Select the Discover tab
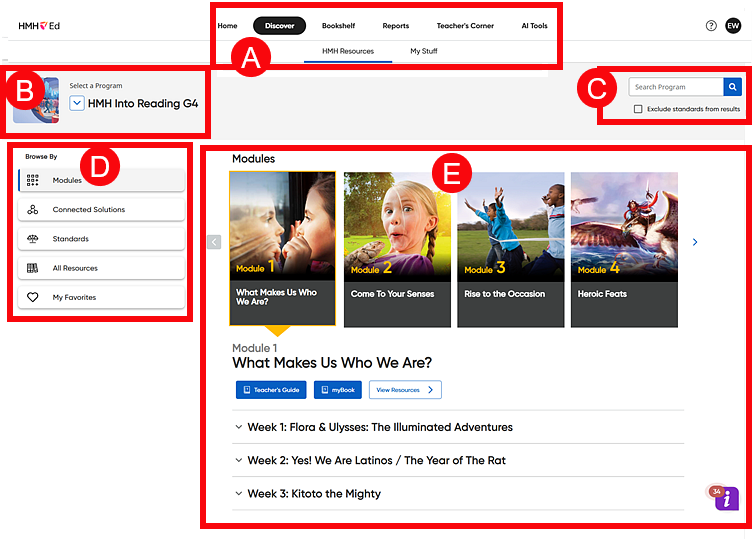The image size is (752, 539). pos(280,26)
